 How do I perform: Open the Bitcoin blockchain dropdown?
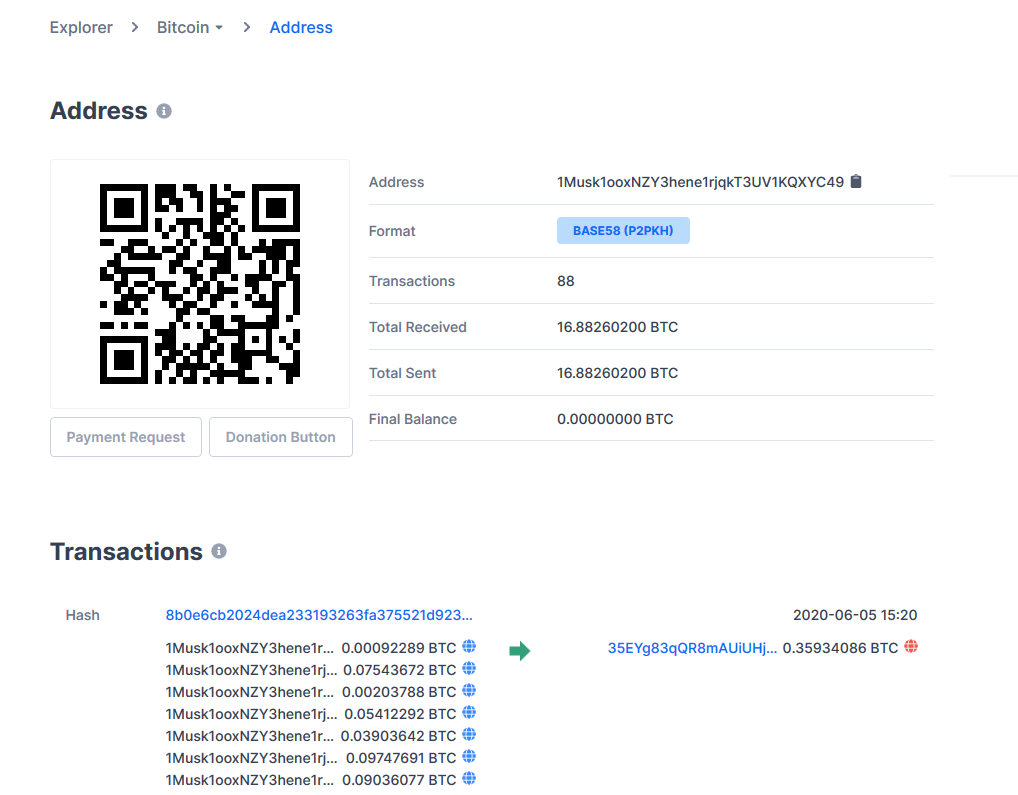point(190,27)
